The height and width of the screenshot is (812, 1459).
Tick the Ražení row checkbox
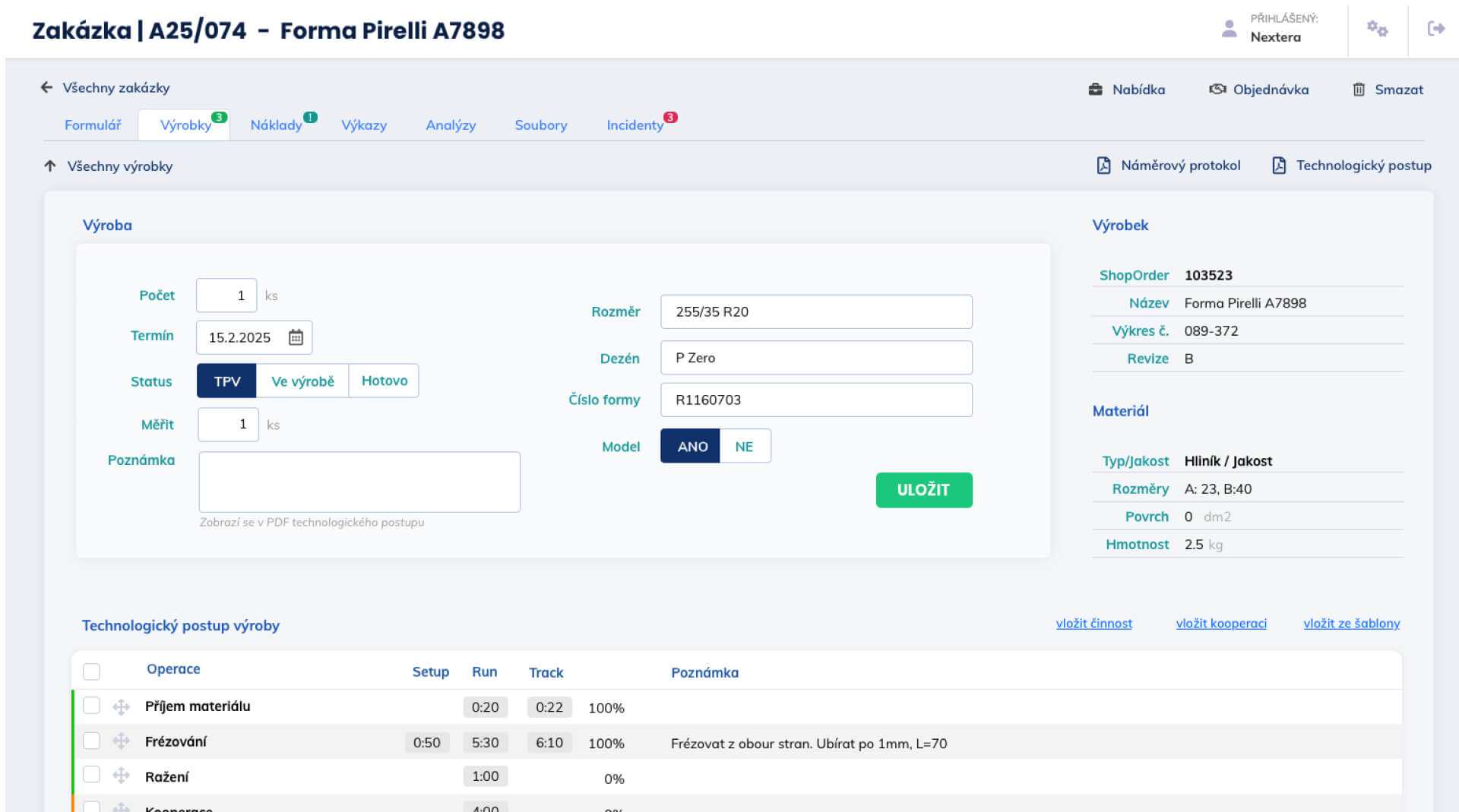pos(91,774)
